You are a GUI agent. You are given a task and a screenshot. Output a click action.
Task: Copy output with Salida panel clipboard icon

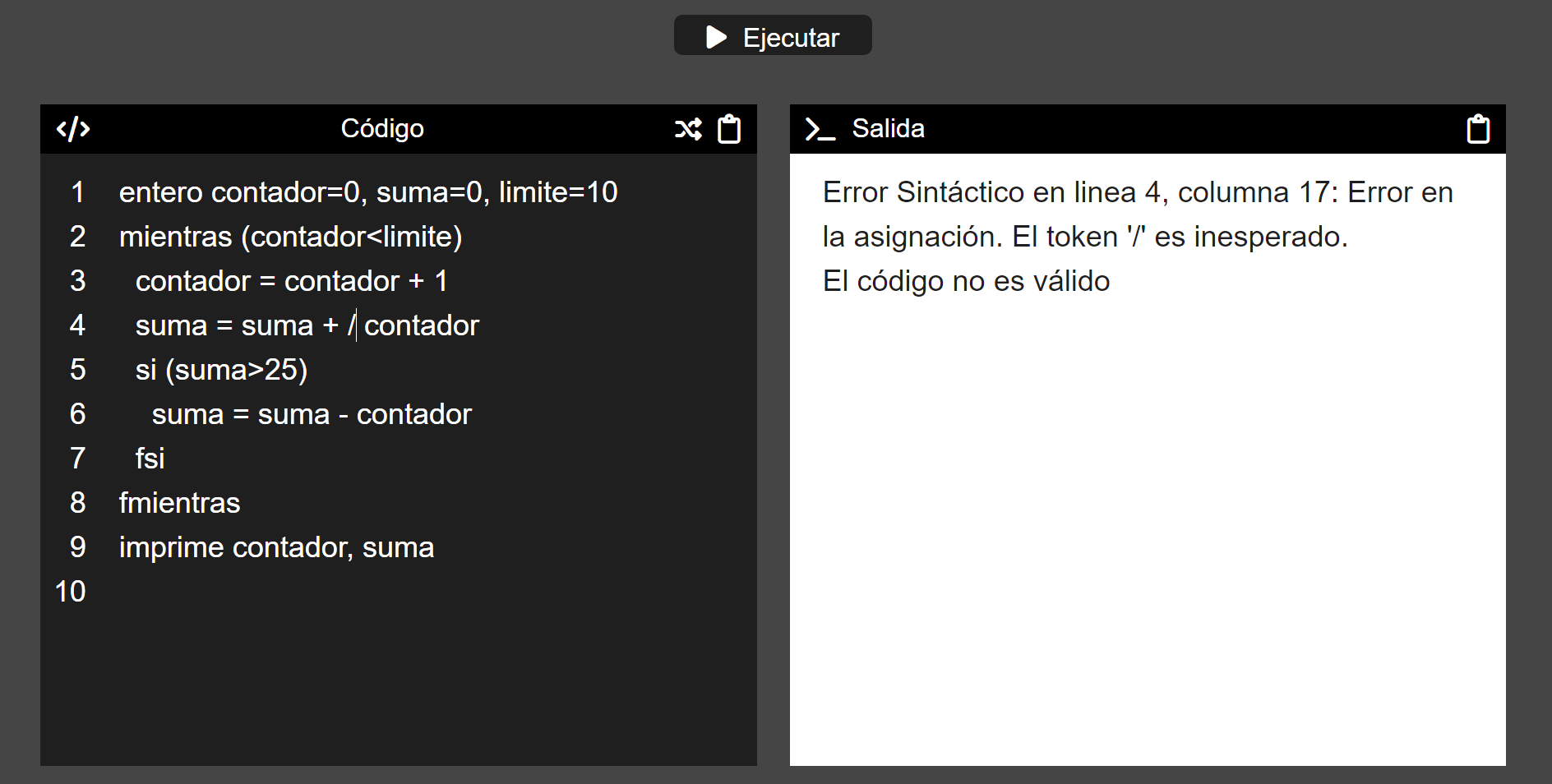pos(1478,129)
